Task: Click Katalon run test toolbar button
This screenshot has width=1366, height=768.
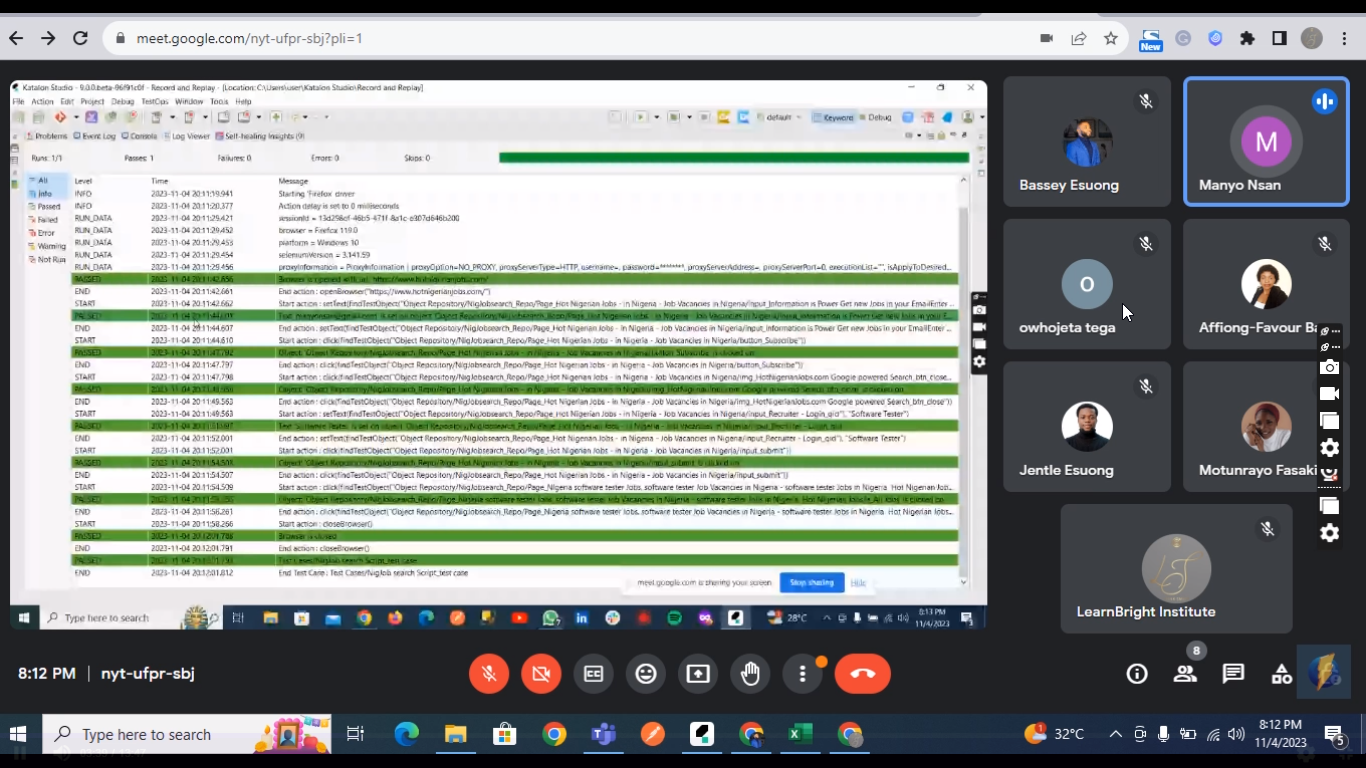Action: pos(641,118)
